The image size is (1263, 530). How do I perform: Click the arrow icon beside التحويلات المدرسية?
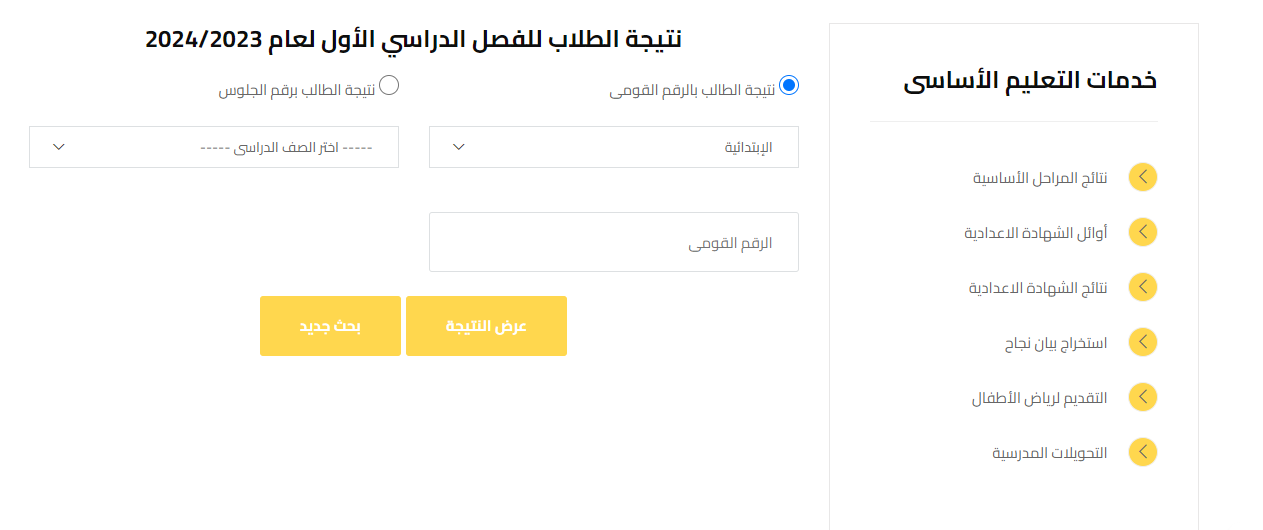pyautogui.click(x=1142, y=453)
